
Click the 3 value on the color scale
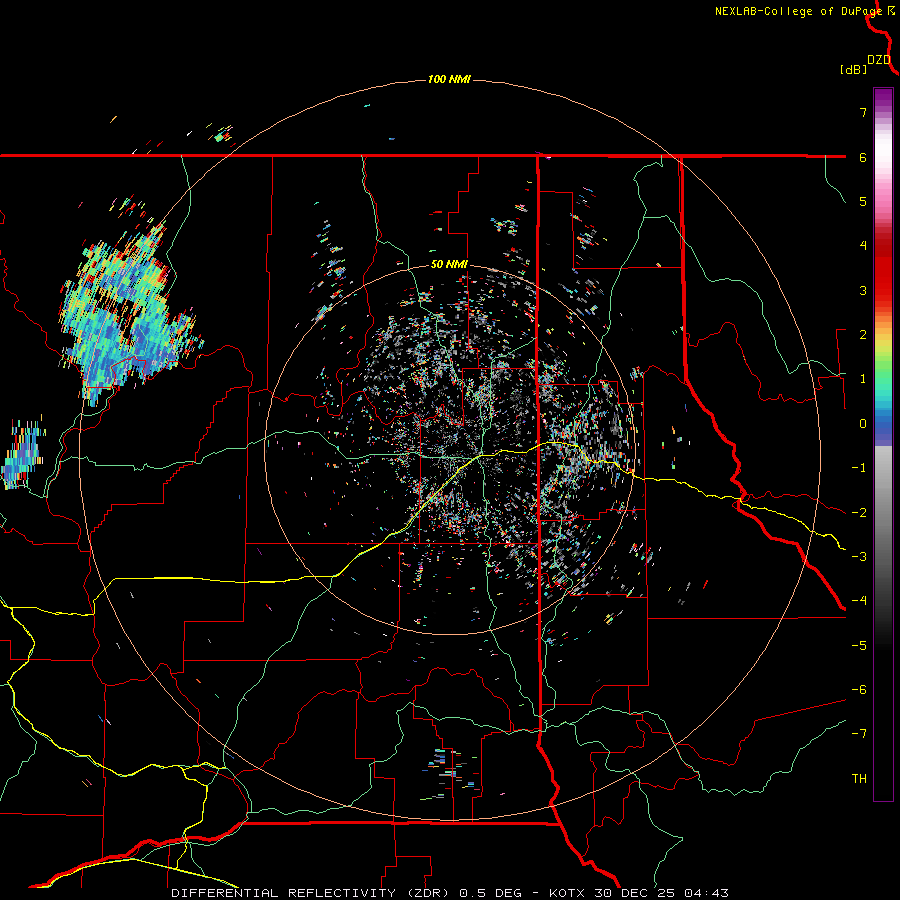pos(863,290)
